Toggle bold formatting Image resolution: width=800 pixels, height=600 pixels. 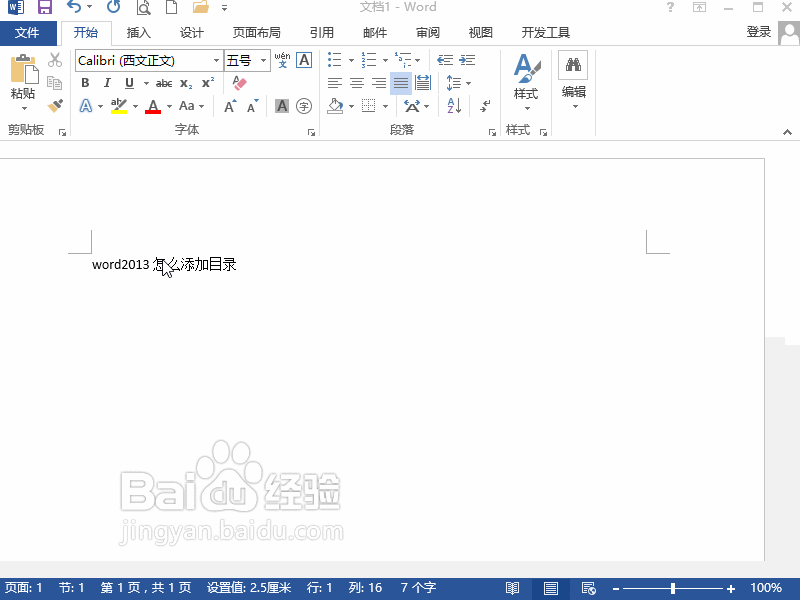(85, 83)
